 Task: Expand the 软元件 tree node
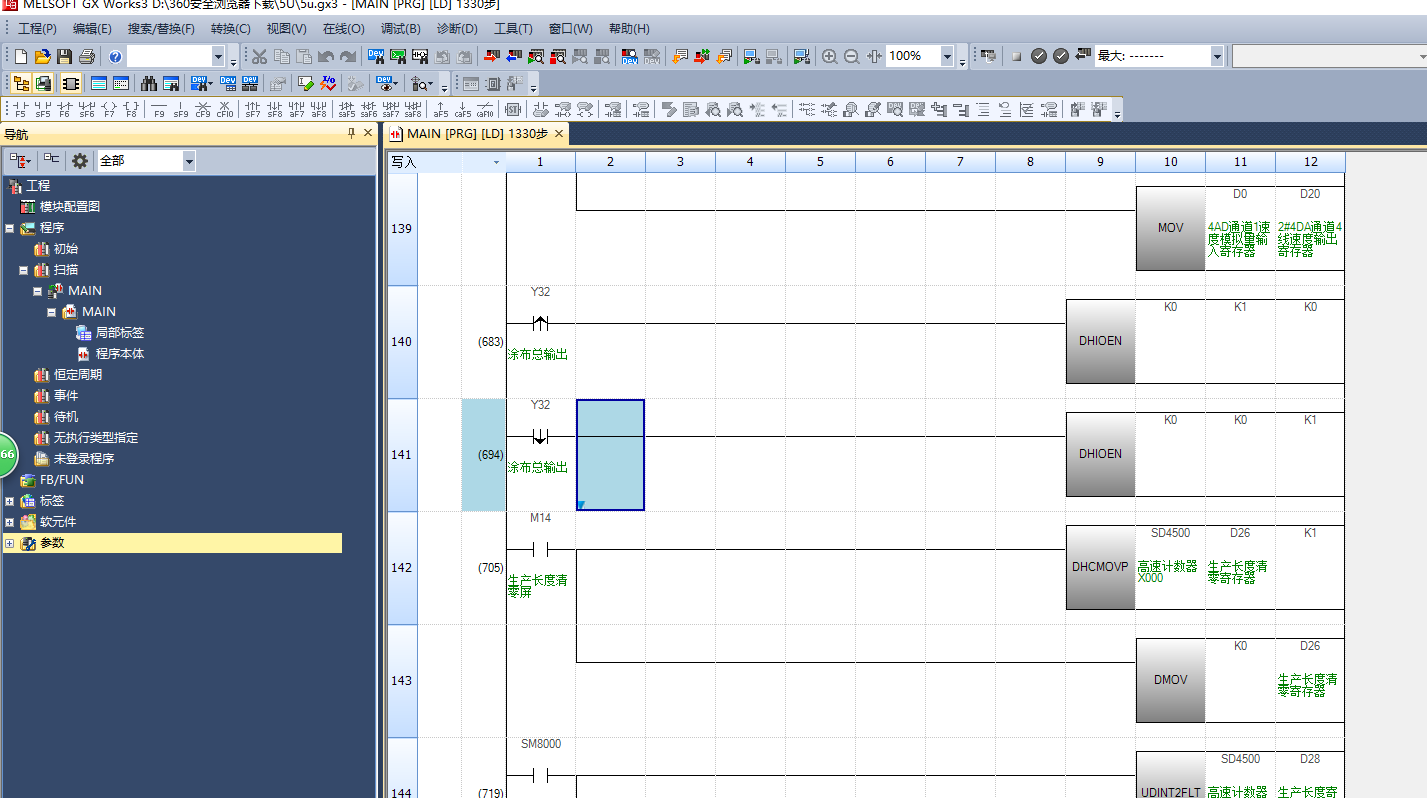(9, 522)
